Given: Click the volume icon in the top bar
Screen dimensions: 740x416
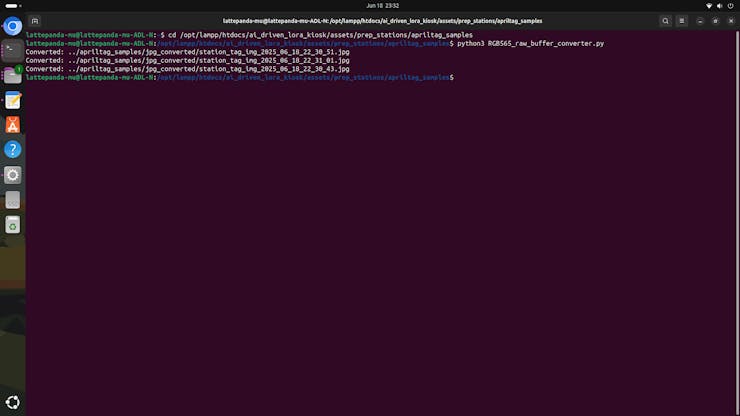Looking at the screenshot, I should point(720,6).
